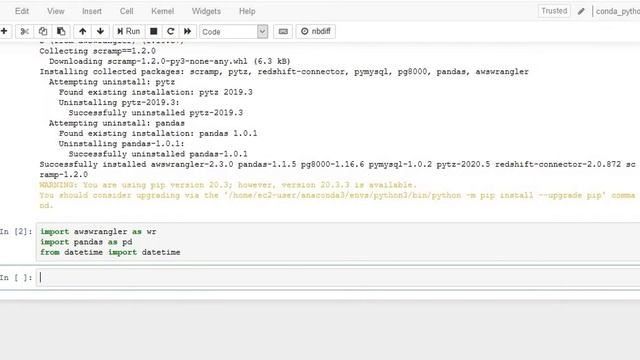Click the line 'from datetime import datetime'
640x360 pixels.
110,252
